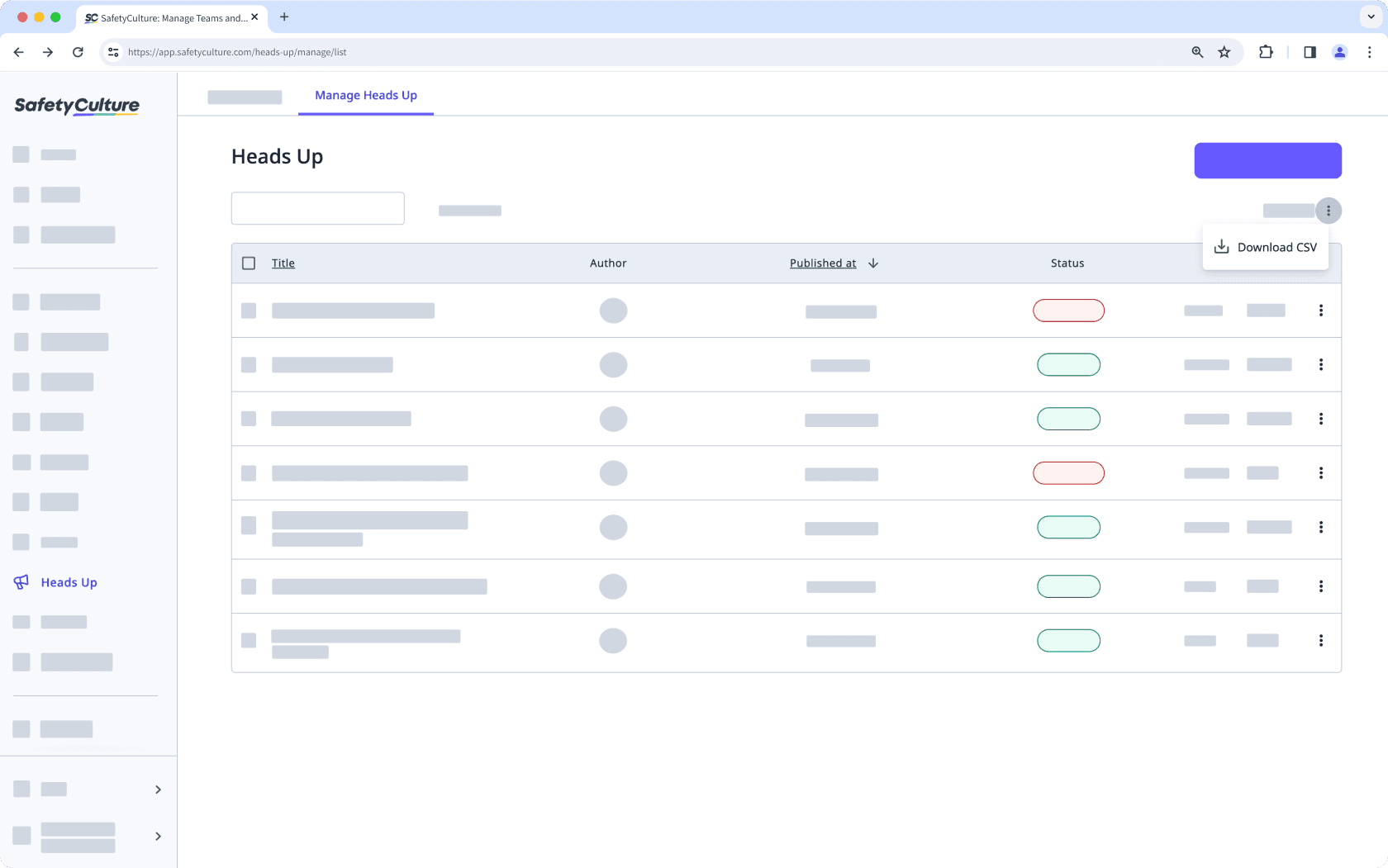Expand the lower-left sidebar section chevron
The height and width of the screenshot is (868, 1388).
(x=158, y=790)
